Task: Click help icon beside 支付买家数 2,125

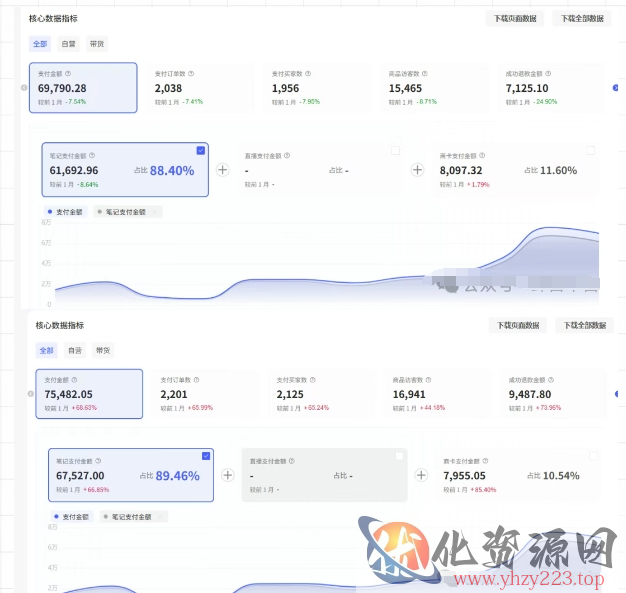Action: (313, 380)
